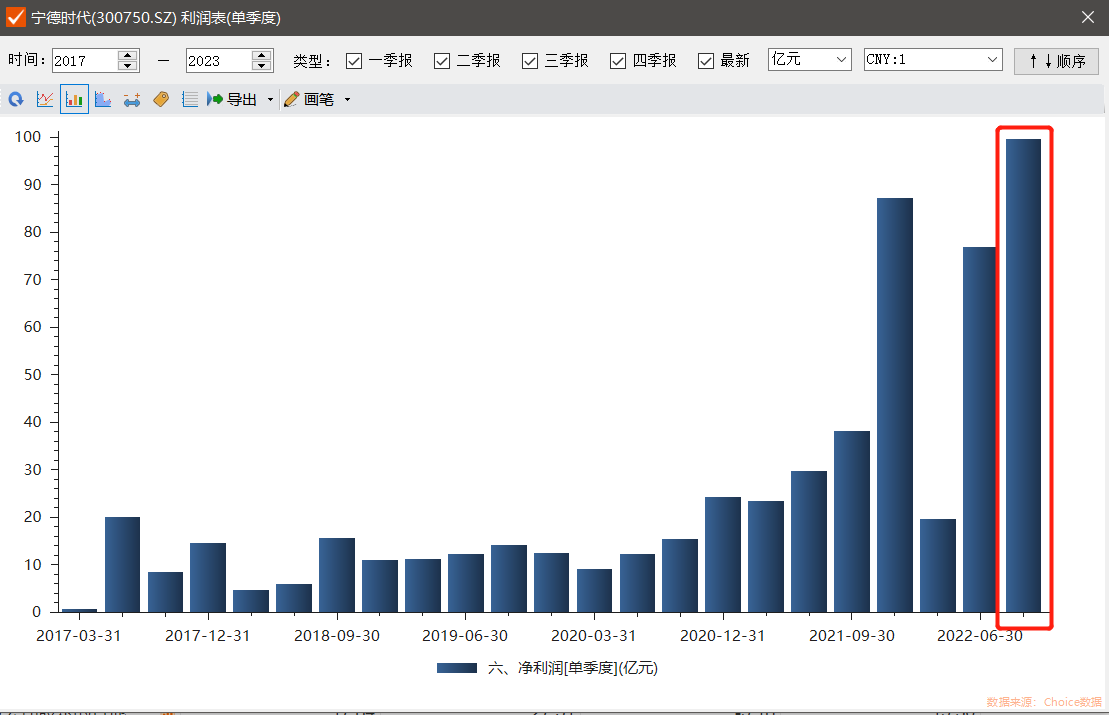Increase the start year 2017 spinner
The image size is (1109, 715).
coord(127,55)
